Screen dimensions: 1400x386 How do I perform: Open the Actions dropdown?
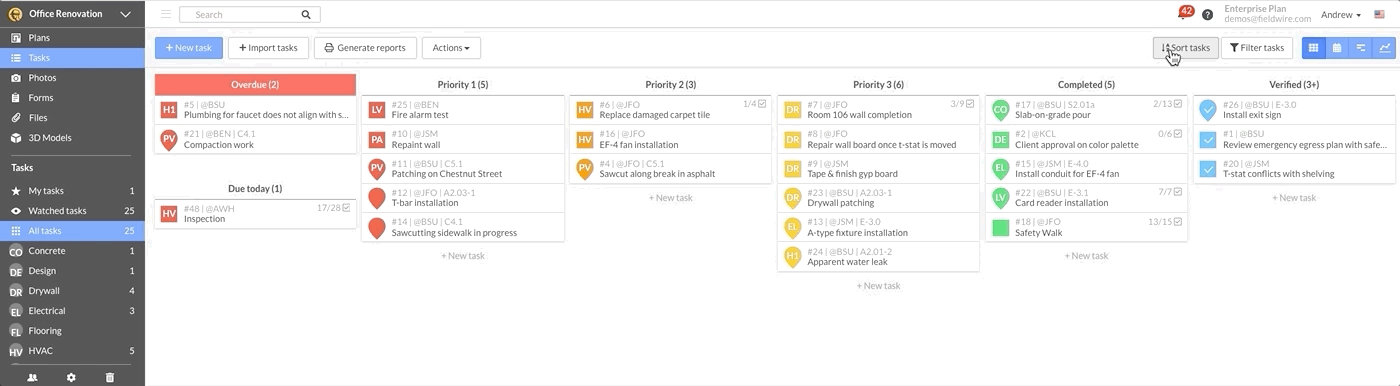pyautogui.click(x=451, y=48)
